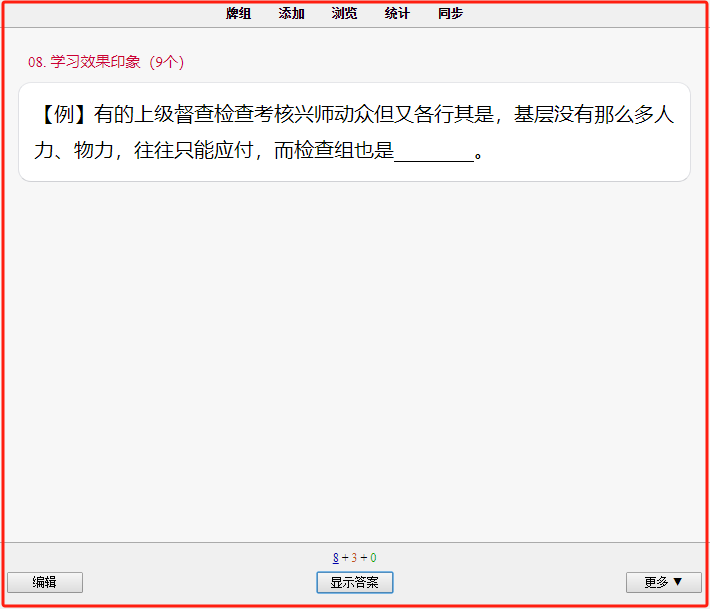This screenshot has width=710, height=609.
Task: Click the words 检查组也是 before the blank
Action: point(344,150)
